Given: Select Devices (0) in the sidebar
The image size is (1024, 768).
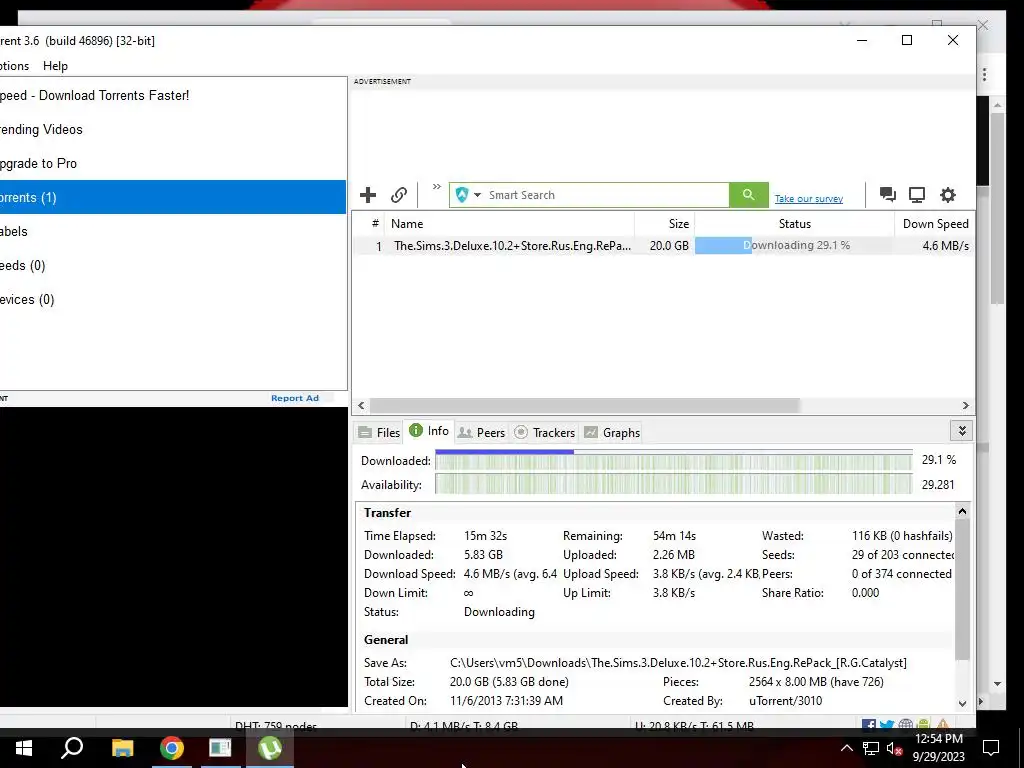Looking at the screenshot, I should coord(172,299).
